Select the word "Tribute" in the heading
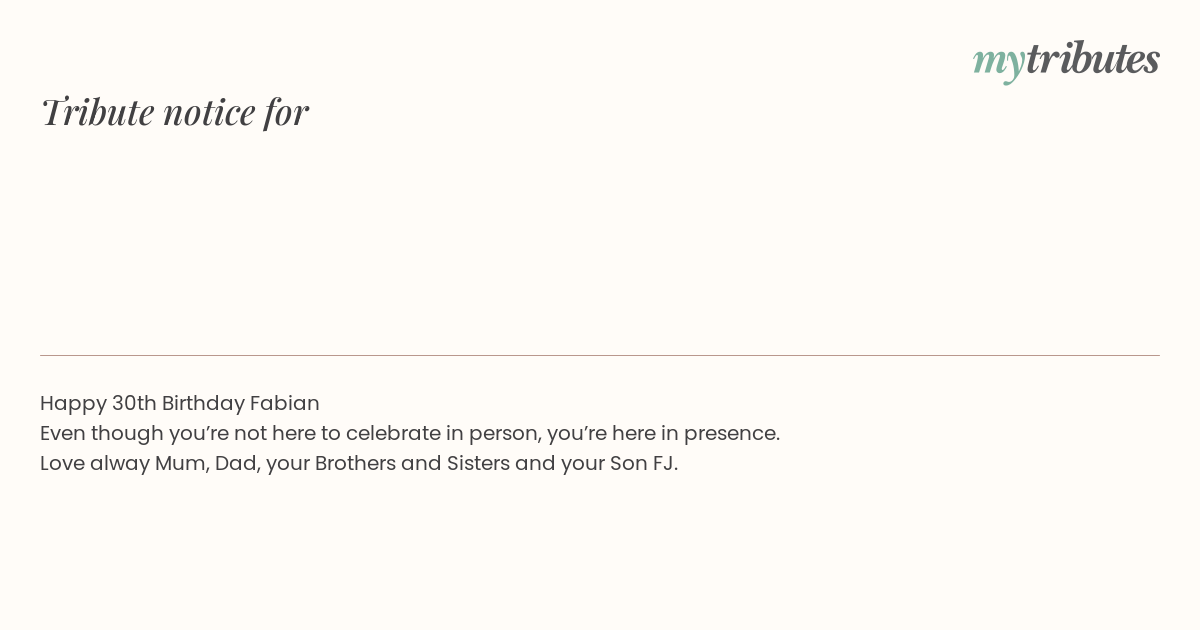This screenshot has width=1200, height=630. click(98, 112)
